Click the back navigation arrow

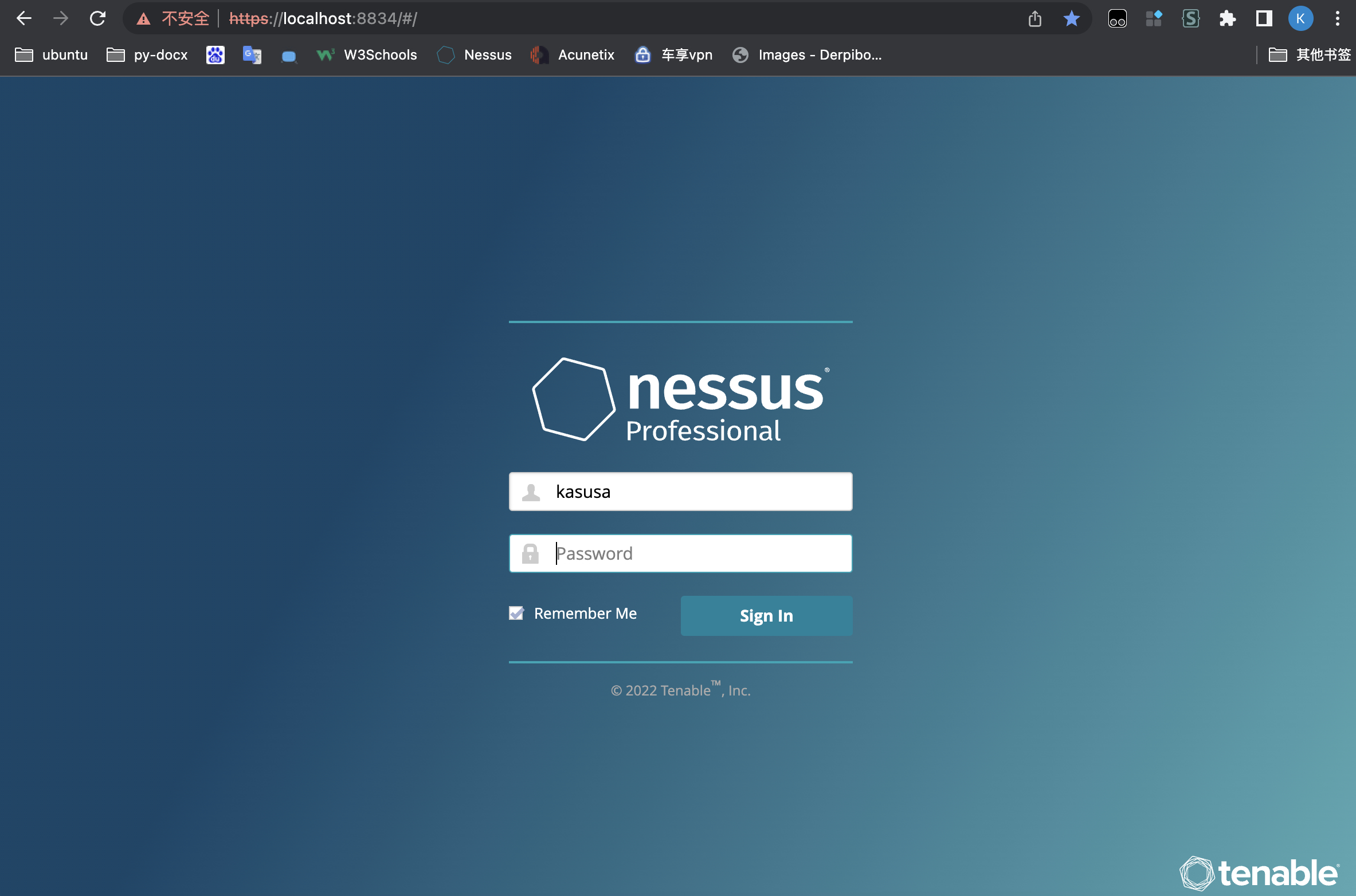click(24, 18)
